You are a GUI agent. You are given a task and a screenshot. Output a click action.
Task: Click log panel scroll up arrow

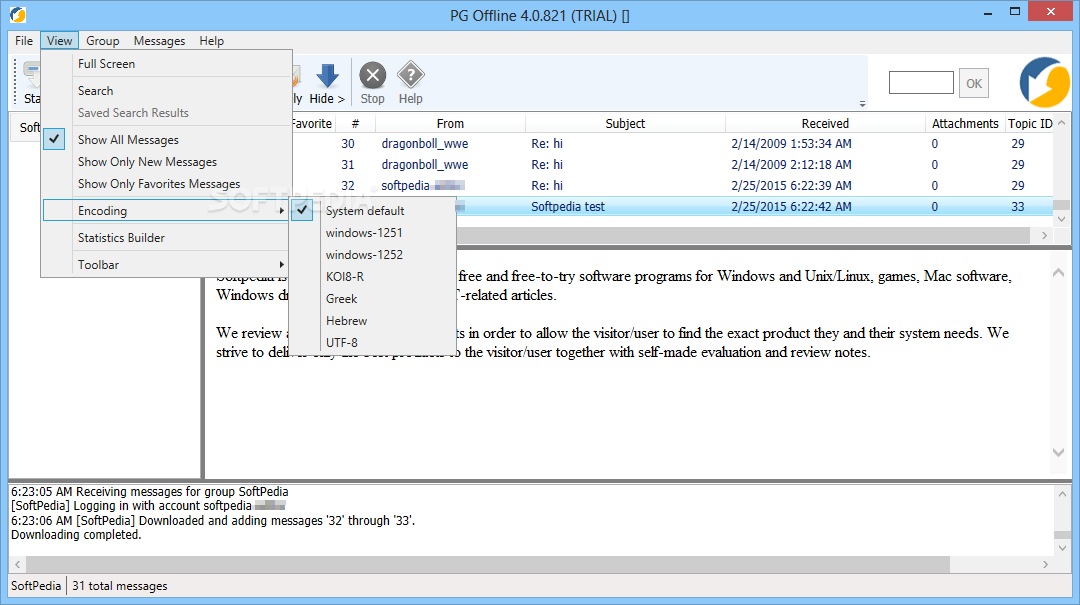pyautogui.click(x=1062, y=494)
